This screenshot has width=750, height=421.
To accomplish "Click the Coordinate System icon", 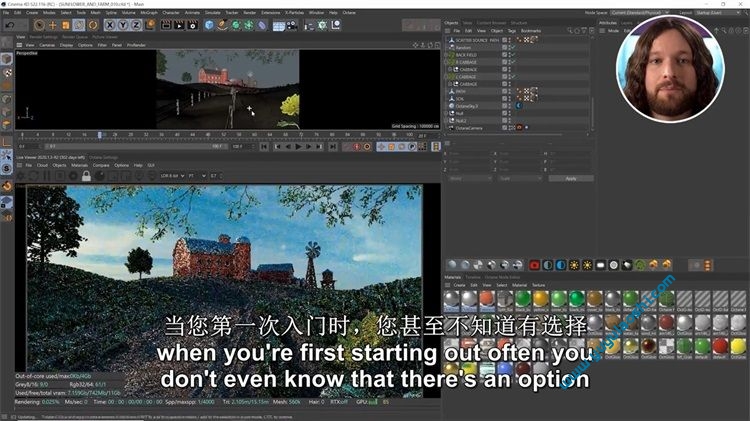I will pos(150,25).
